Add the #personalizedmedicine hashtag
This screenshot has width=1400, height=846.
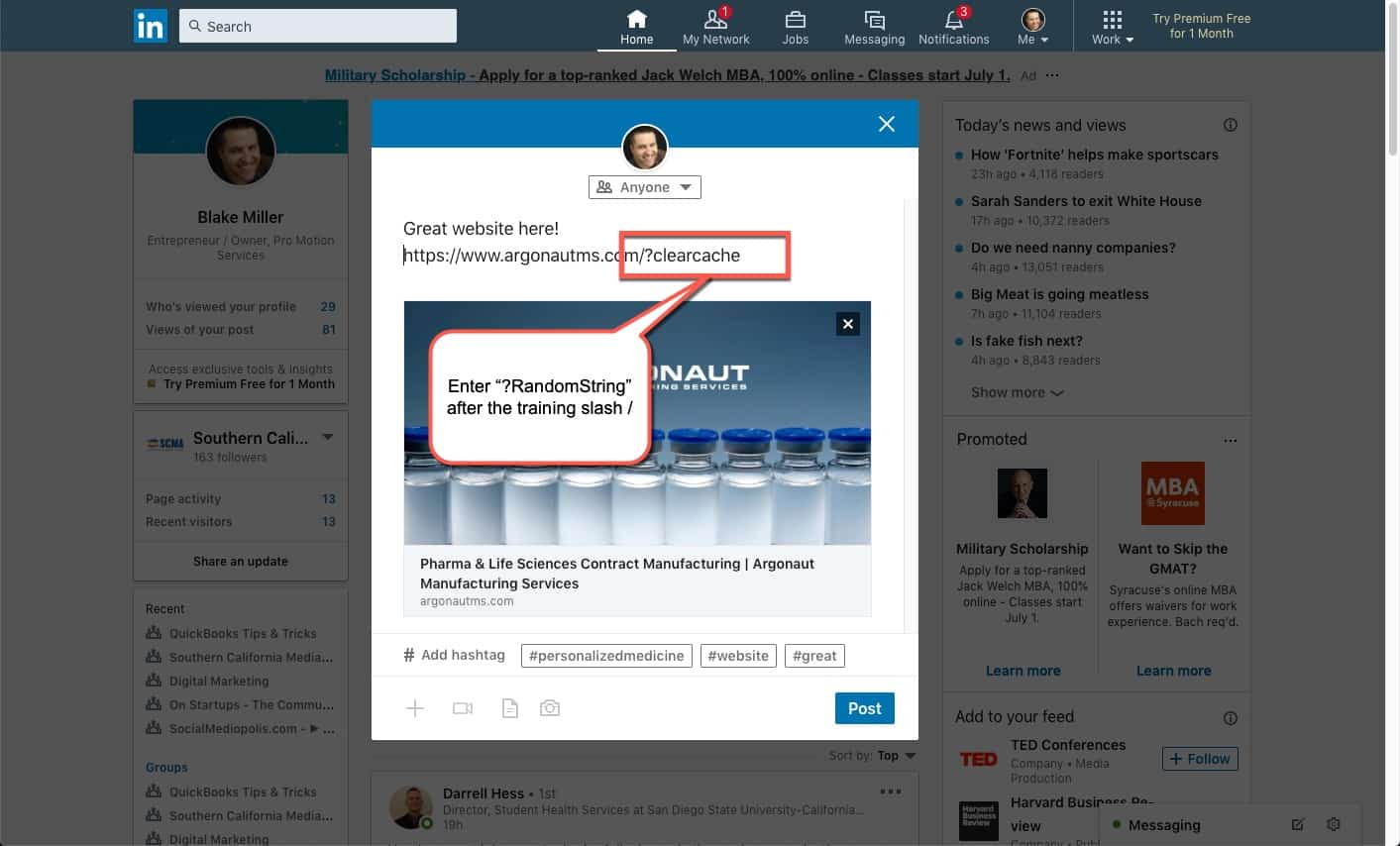[x=606, y=656]
